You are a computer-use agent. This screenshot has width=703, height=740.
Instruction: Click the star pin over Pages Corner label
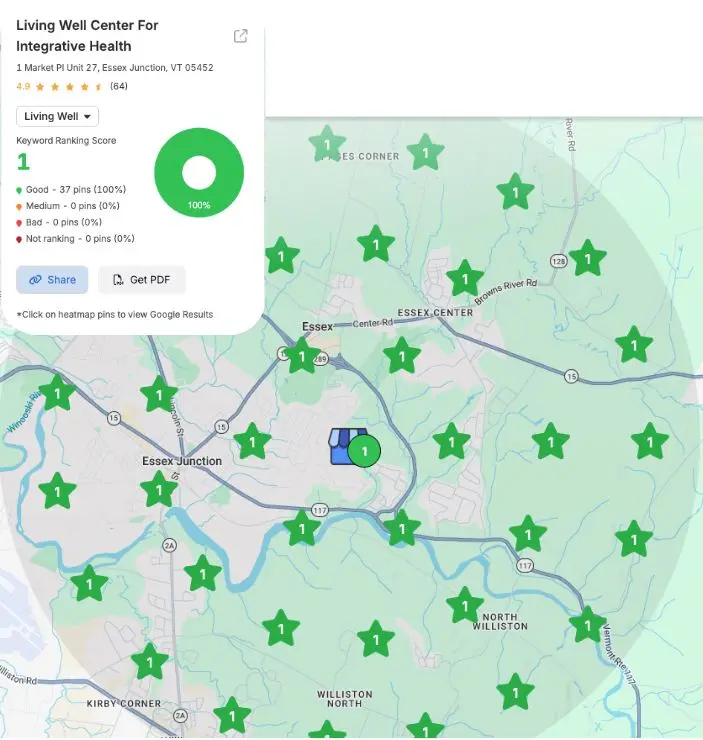(x=327, y=144)
